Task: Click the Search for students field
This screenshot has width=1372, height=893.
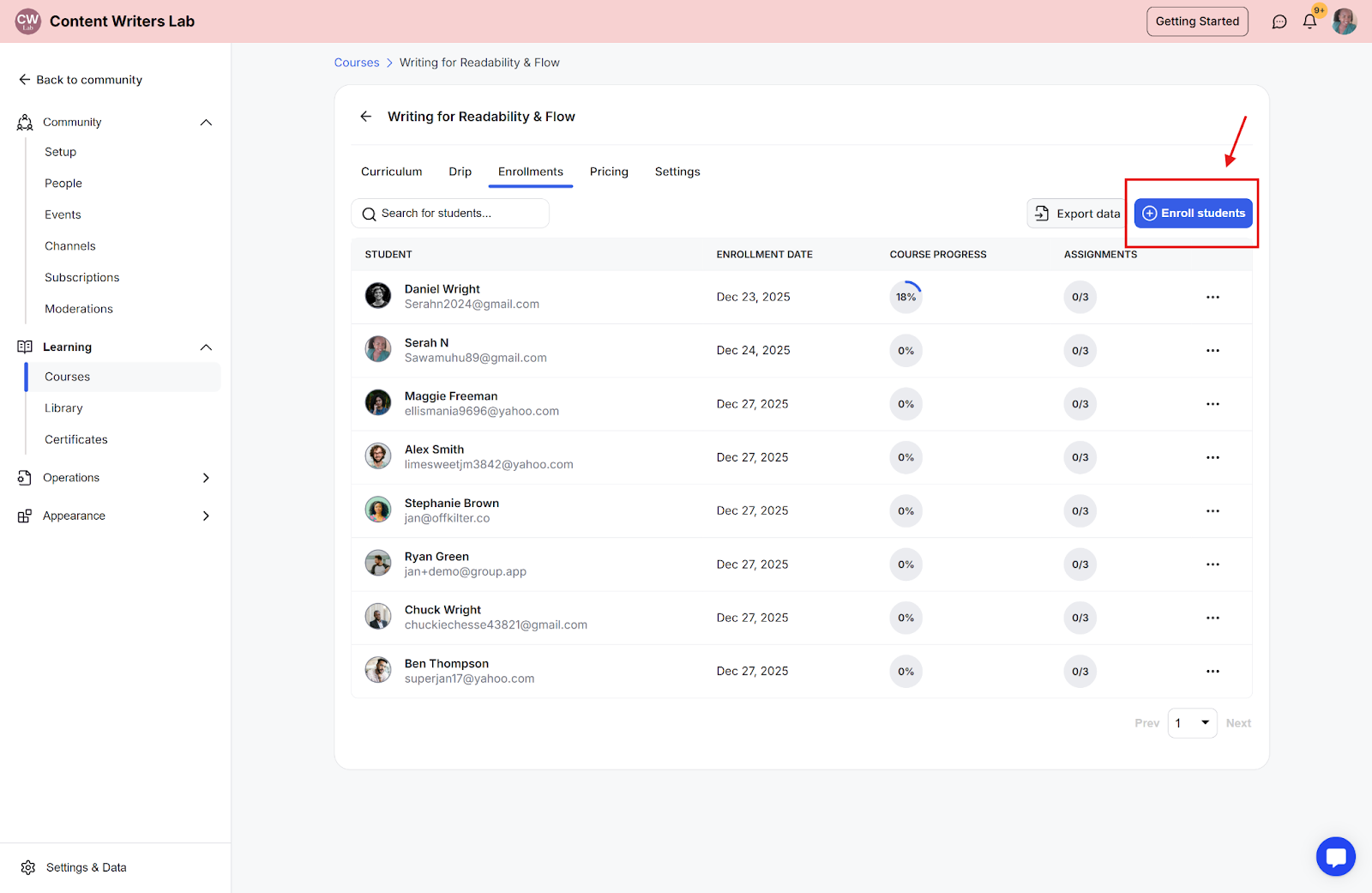Action: (450, 214)
